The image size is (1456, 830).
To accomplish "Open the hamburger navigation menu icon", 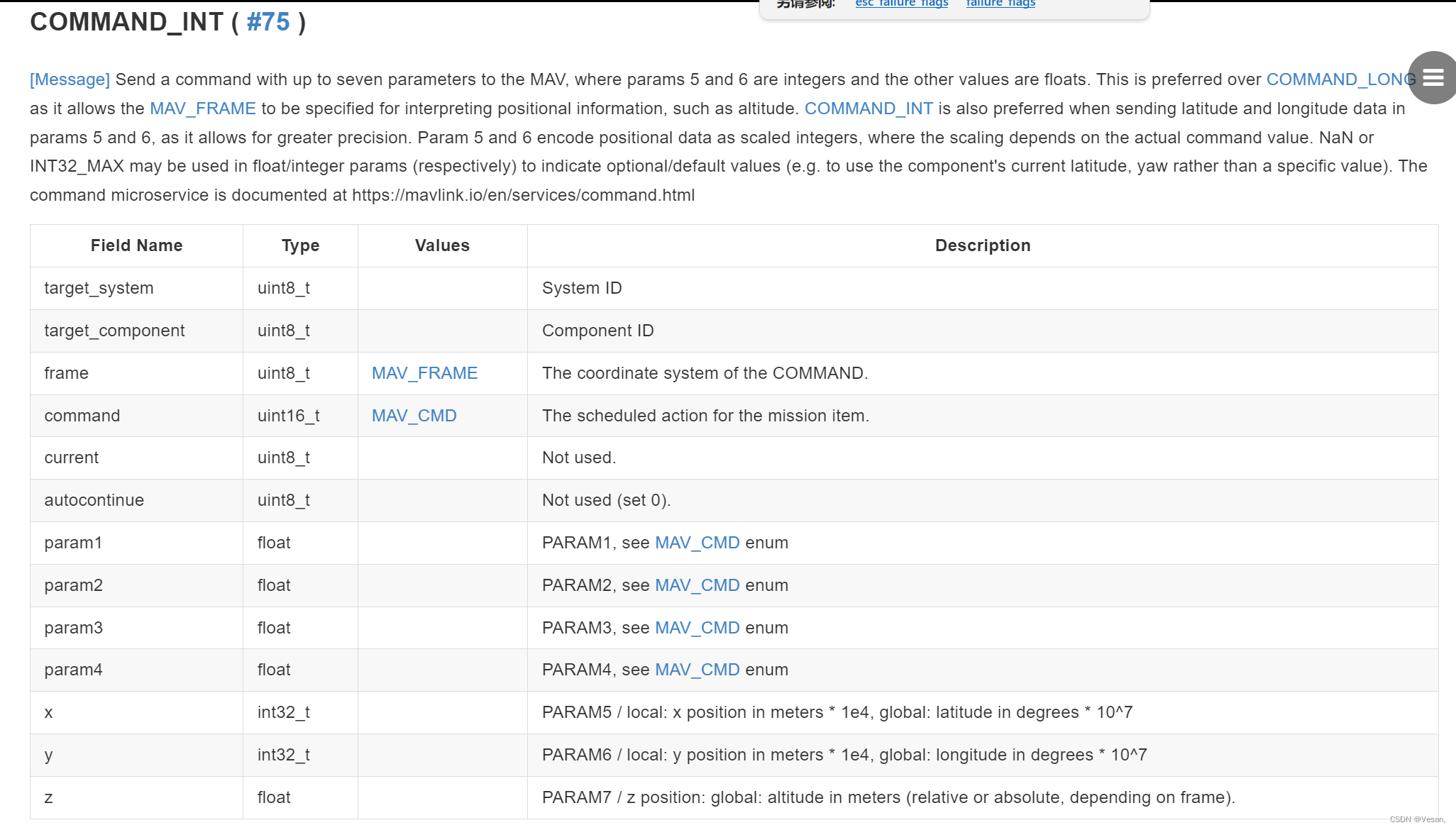I will point(1433,78).
